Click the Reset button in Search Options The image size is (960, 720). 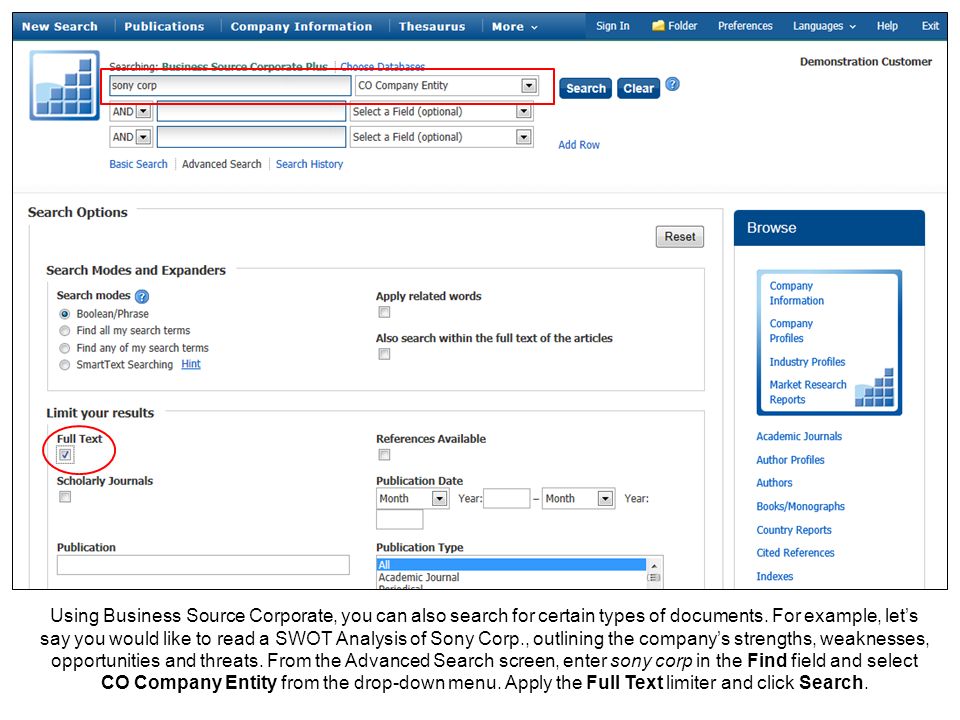(x=680, y=236)
